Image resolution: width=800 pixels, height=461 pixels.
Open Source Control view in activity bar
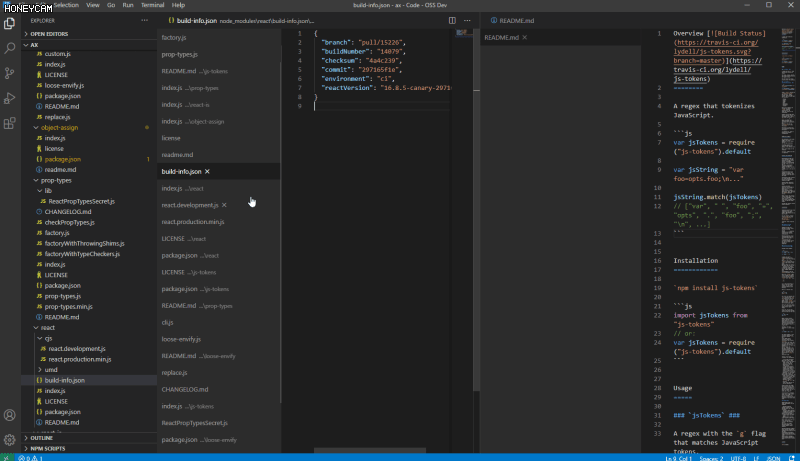tap(9, 73)
